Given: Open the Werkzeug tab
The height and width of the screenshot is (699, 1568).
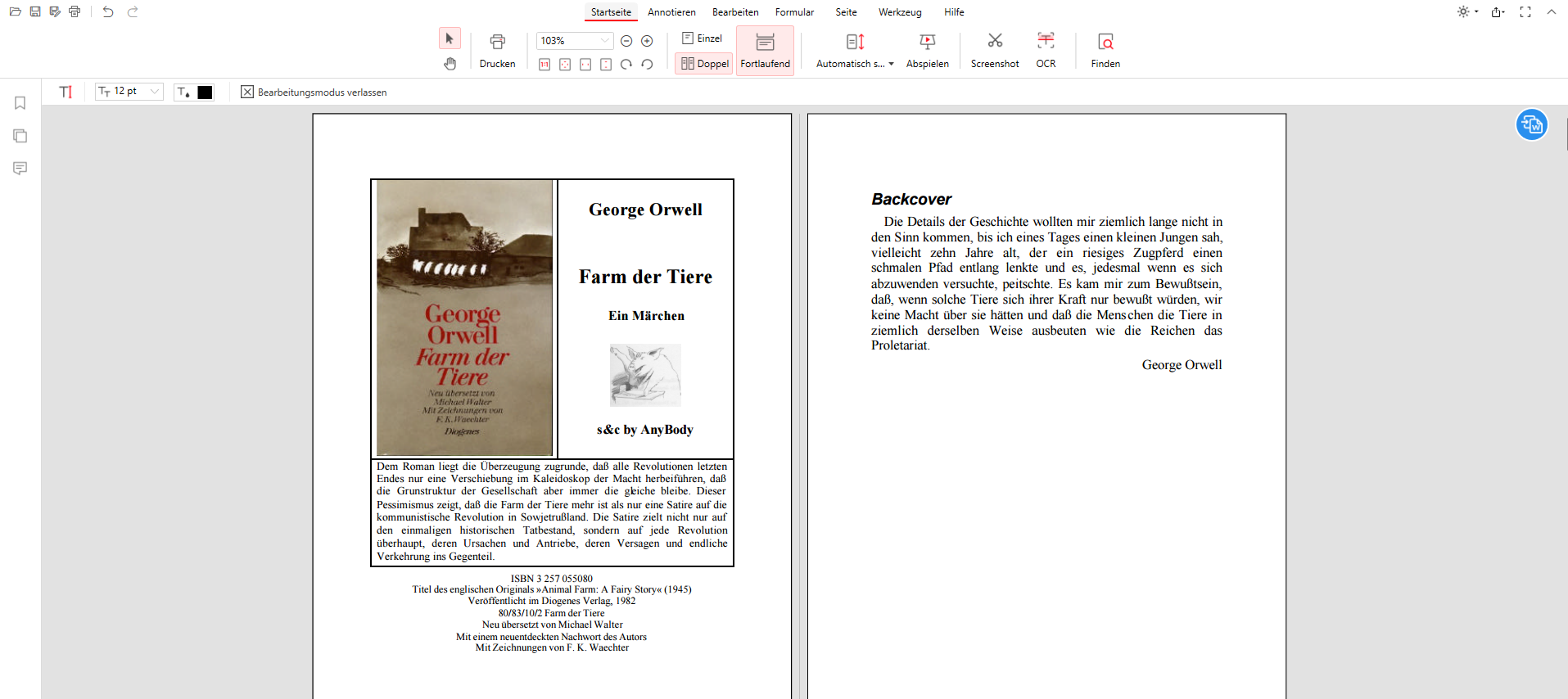Looking at the screenshot, I should pyautogui.click(x=900, y=12).
